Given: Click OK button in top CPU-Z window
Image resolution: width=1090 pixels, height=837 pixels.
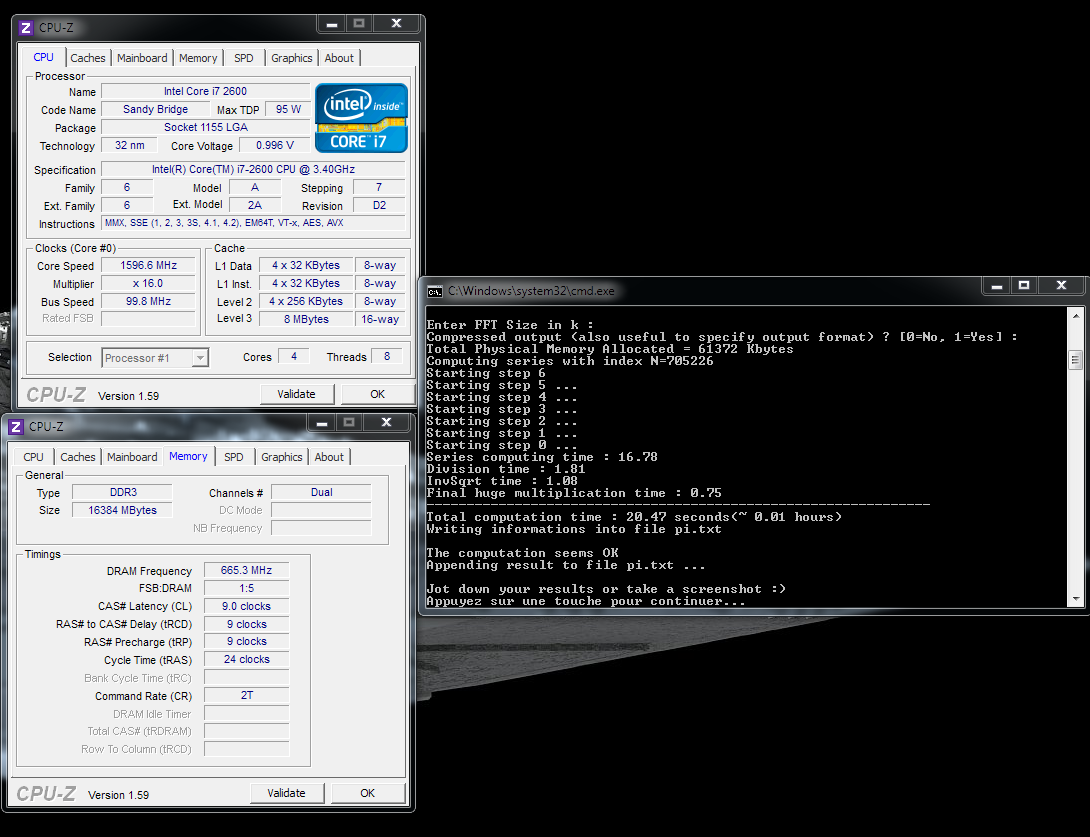Looking at the screenshot, I should point(377,394).
